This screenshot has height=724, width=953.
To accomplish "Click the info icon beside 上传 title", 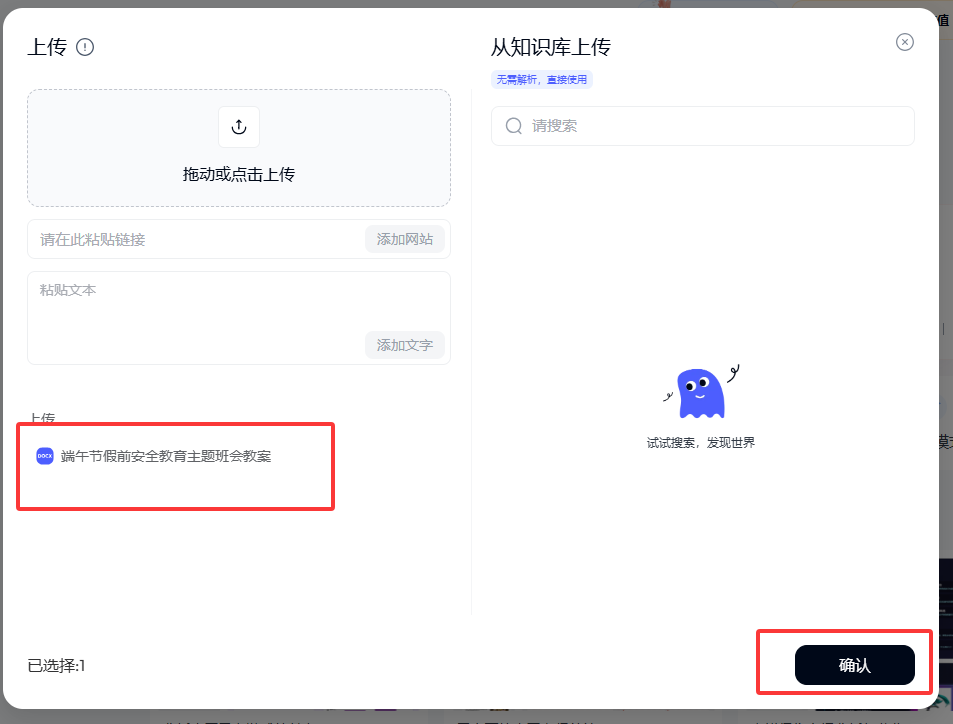I will tap(85, 46).
